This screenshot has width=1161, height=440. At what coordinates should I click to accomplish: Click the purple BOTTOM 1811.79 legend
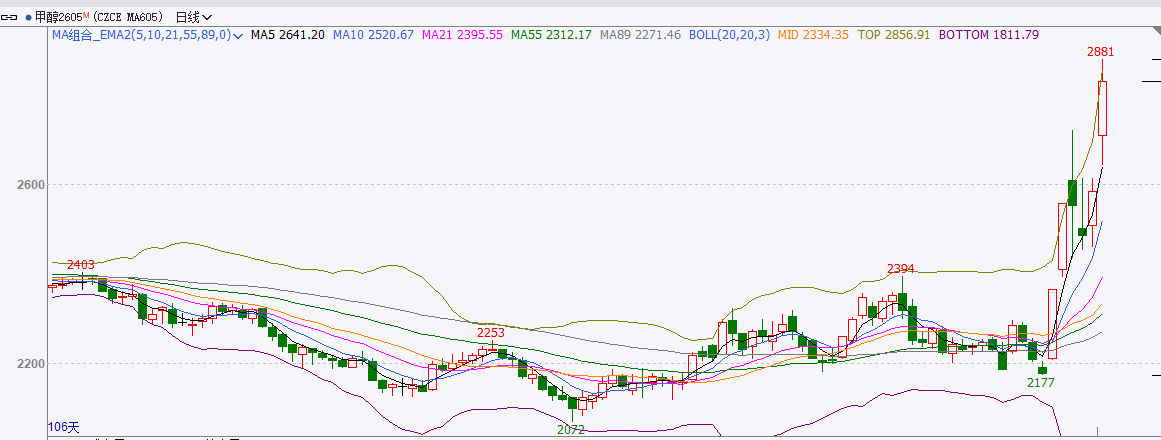tap(989, 35)
